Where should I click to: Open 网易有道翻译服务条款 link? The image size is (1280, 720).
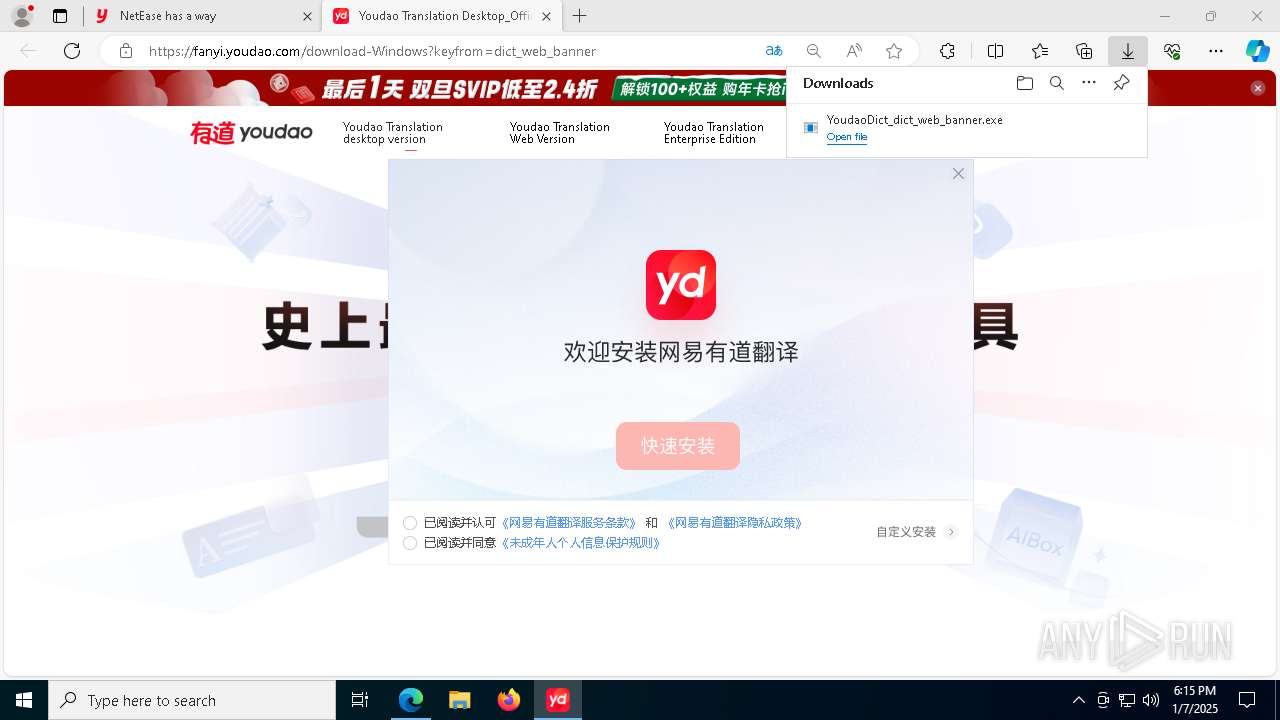point(568,523)
